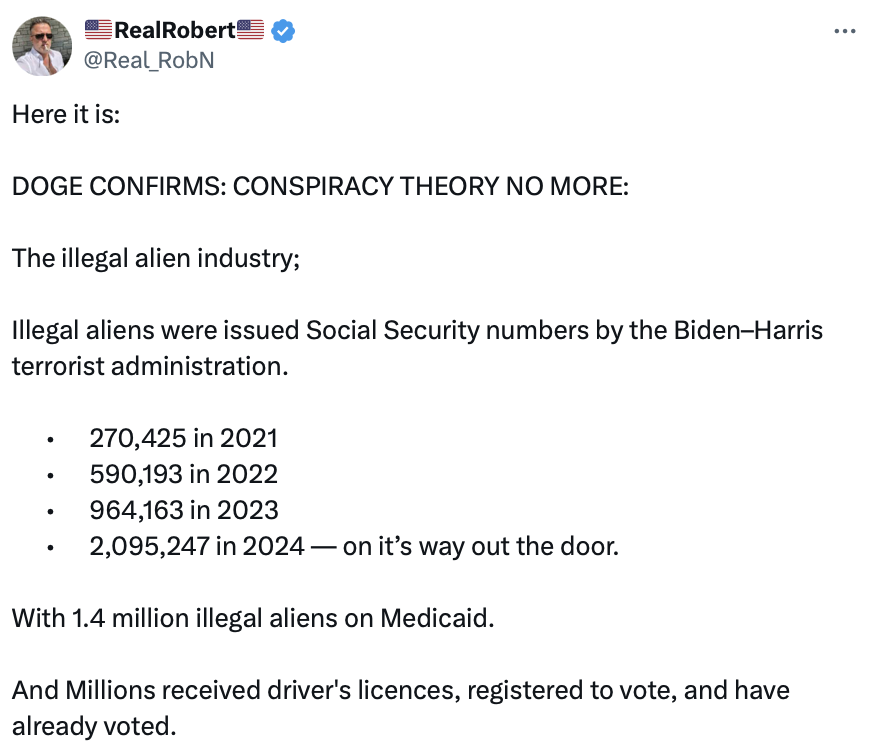The height and width of the screenshot is (752, 880).
Task: Select "The illegal alien industry;" line
Action: click(x=156, y=258)
